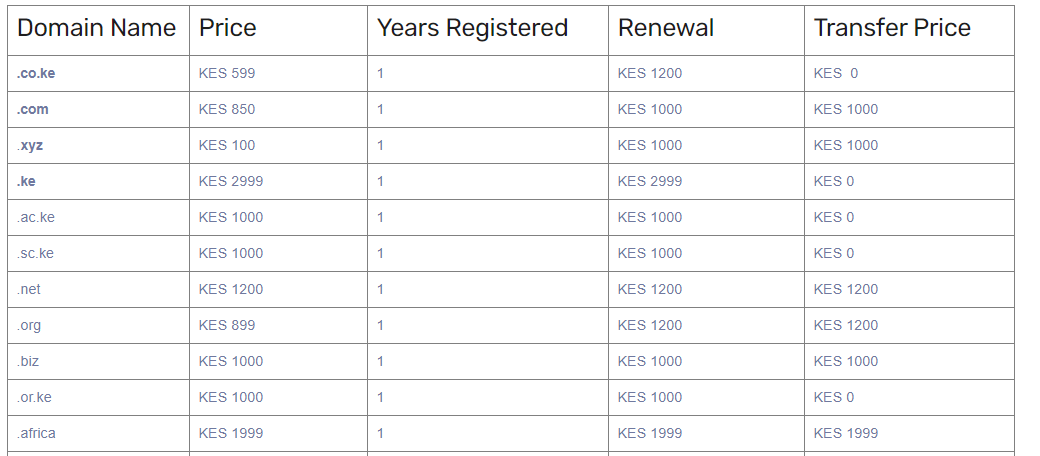Click the .co.ke domain name
This screenshot has width=1040, height=456.
(x=36, y=74)
